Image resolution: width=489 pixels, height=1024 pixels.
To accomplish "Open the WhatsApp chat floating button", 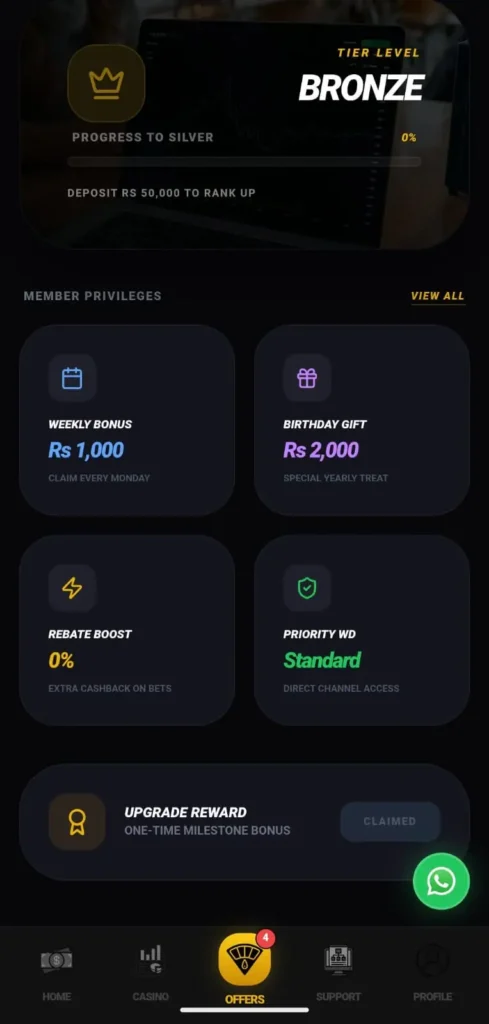I will 441,881.
